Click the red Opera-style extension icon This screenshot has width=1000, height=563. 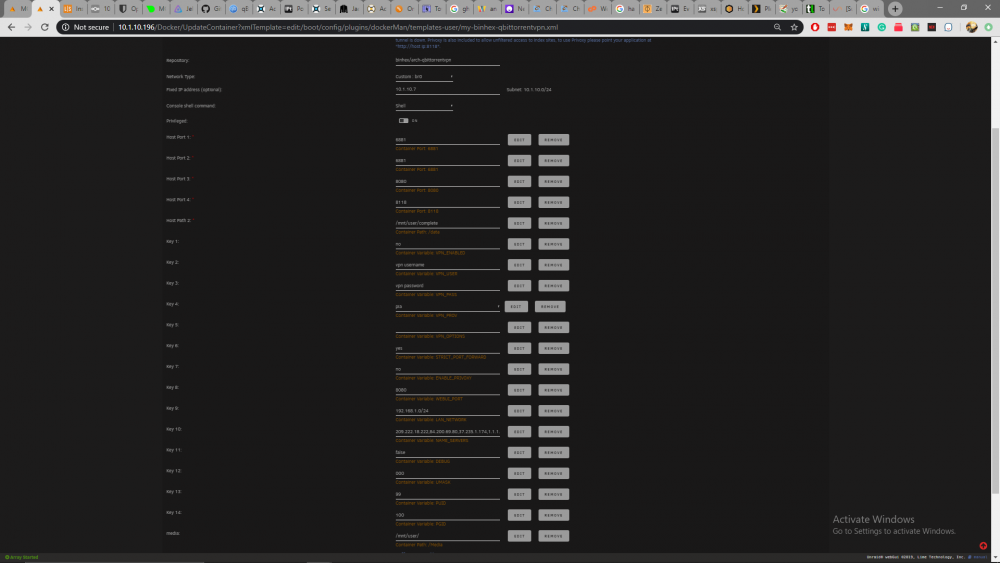click(x=815, y=27)
